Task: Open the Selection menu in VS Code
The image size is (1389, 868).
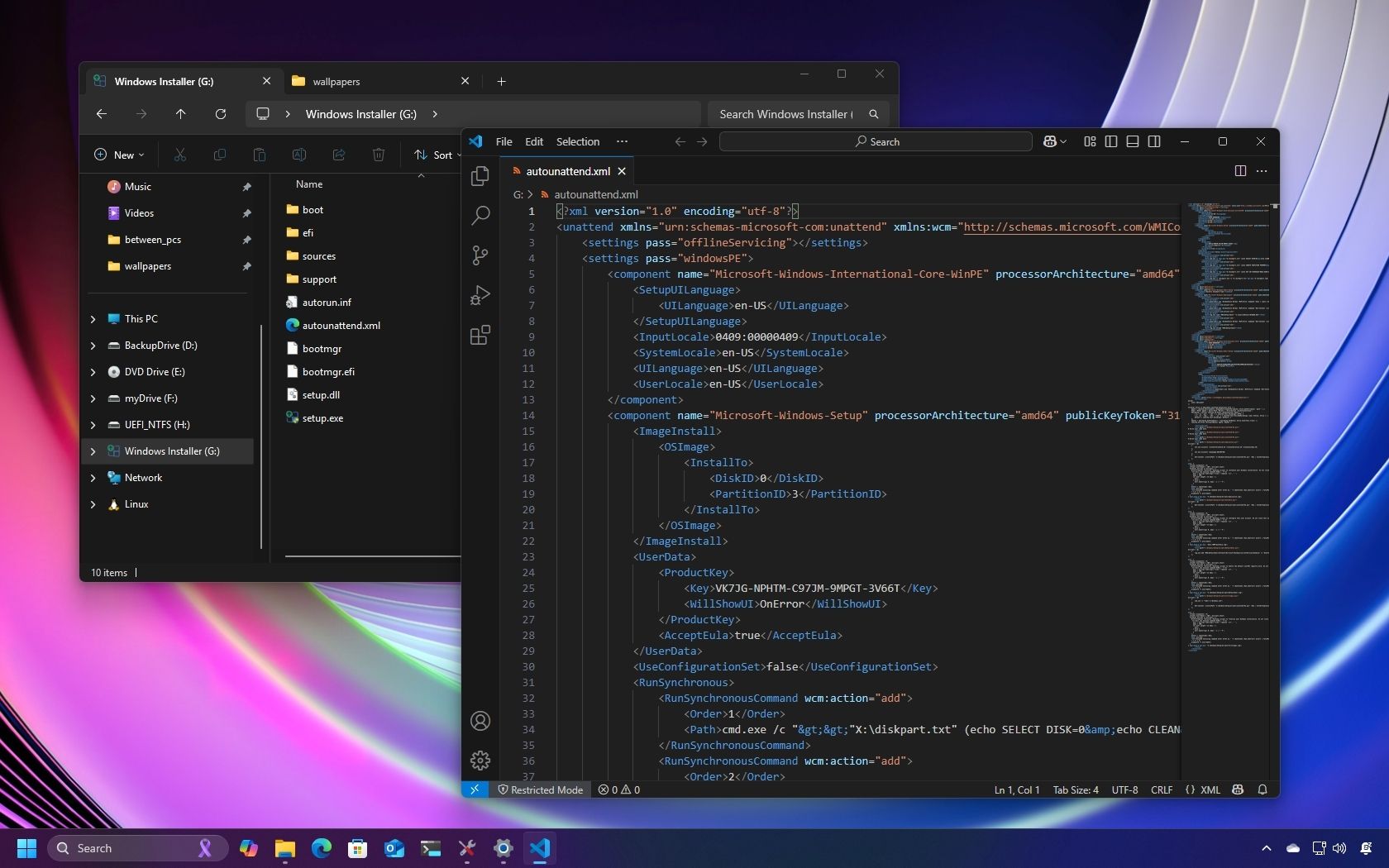Action: [577, 141]
